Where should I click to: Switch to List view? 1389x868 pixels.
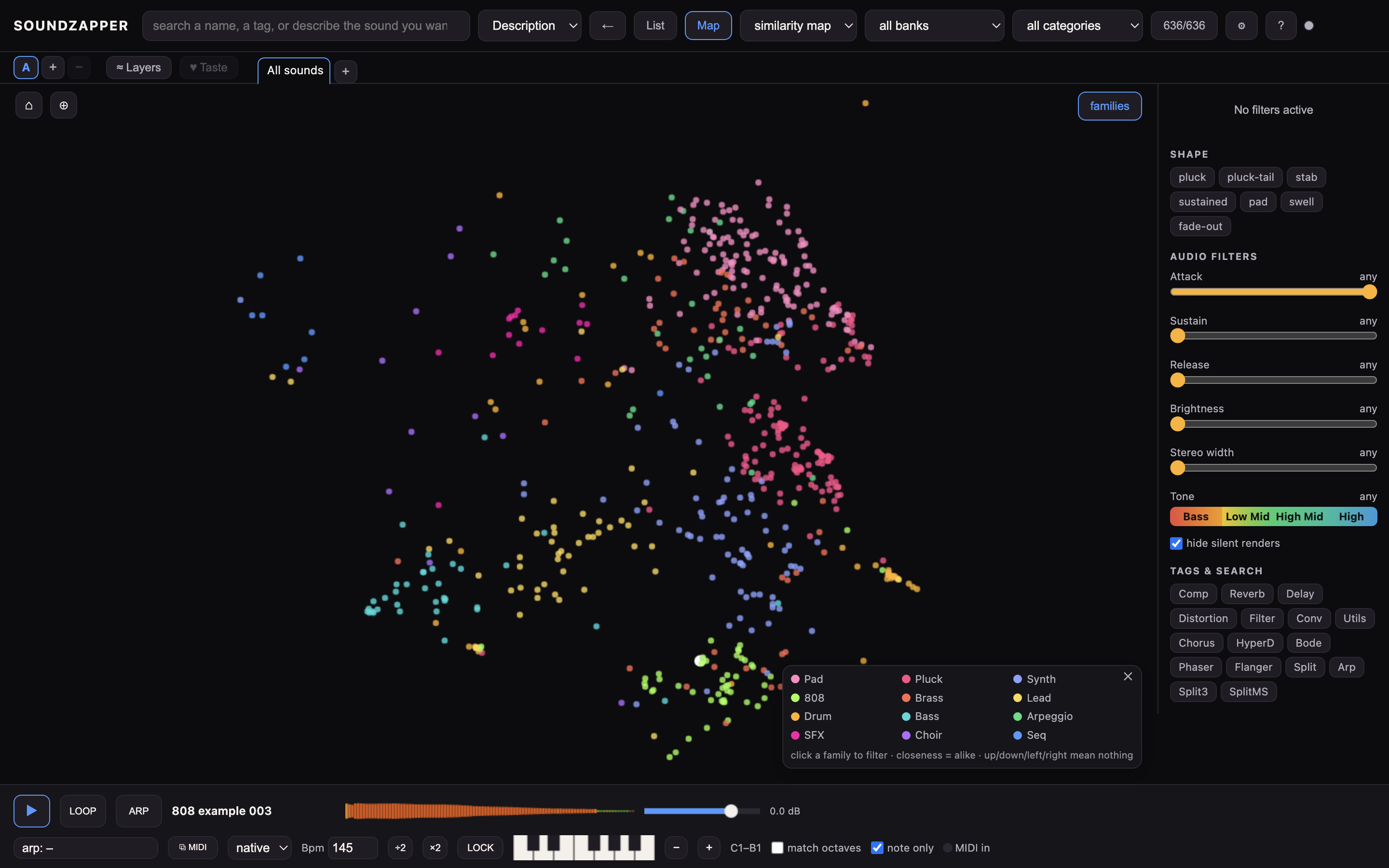655,26
